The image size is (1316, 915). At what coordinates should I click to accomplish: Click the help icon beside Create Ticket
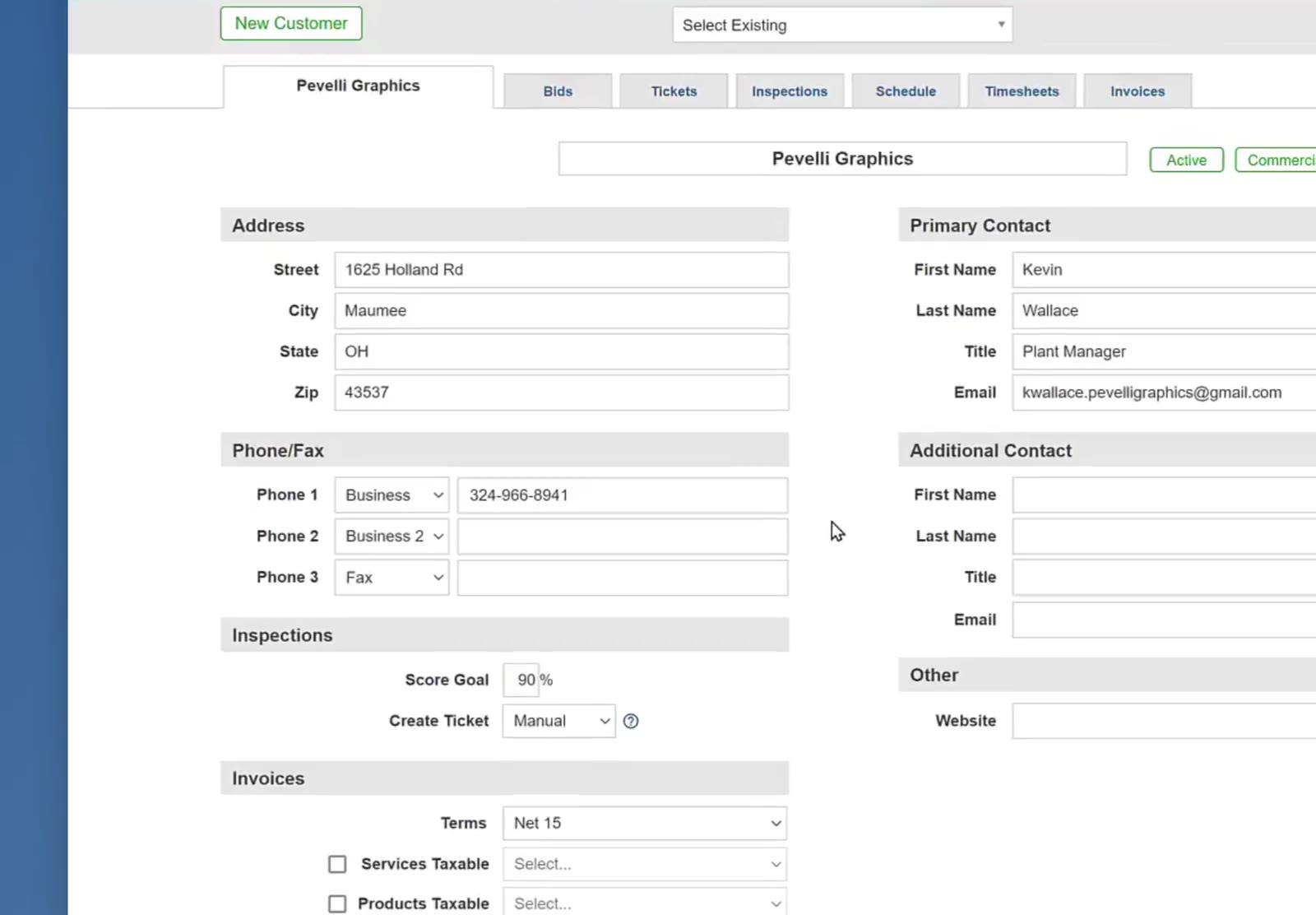[631, 721]
